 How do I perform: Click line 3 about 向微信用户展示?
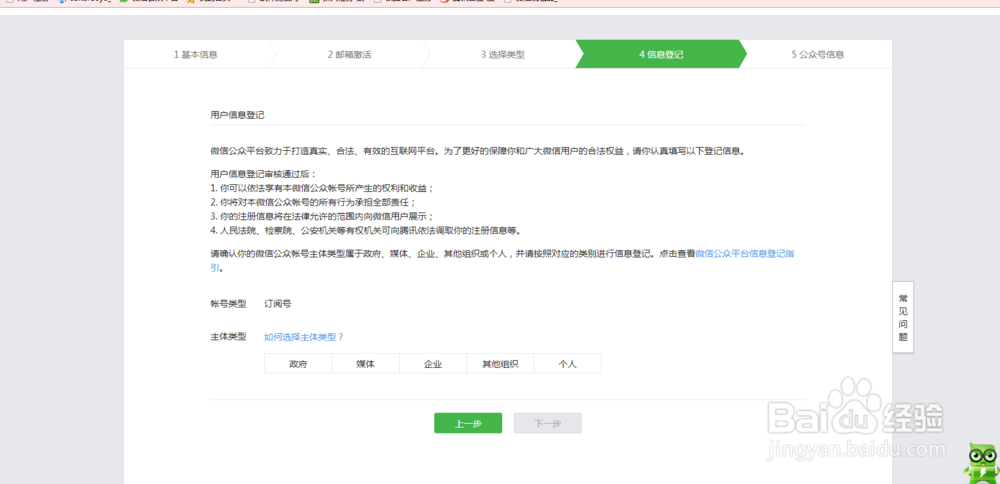(x=322, y=216)
